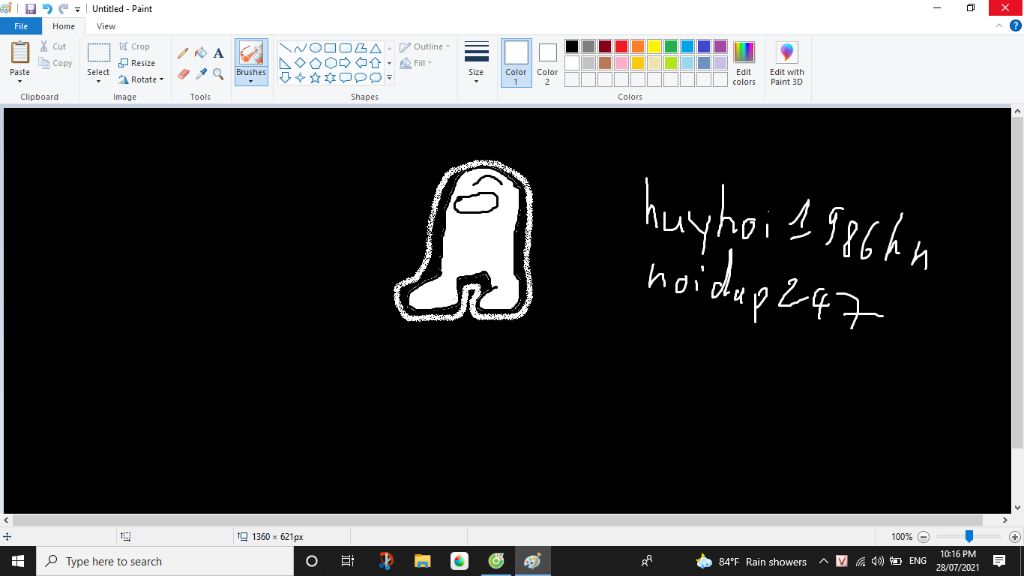The width and height of the screenshot is (1024, 576).
Task: Select the Magnifier tool
Action: [218, 74]
